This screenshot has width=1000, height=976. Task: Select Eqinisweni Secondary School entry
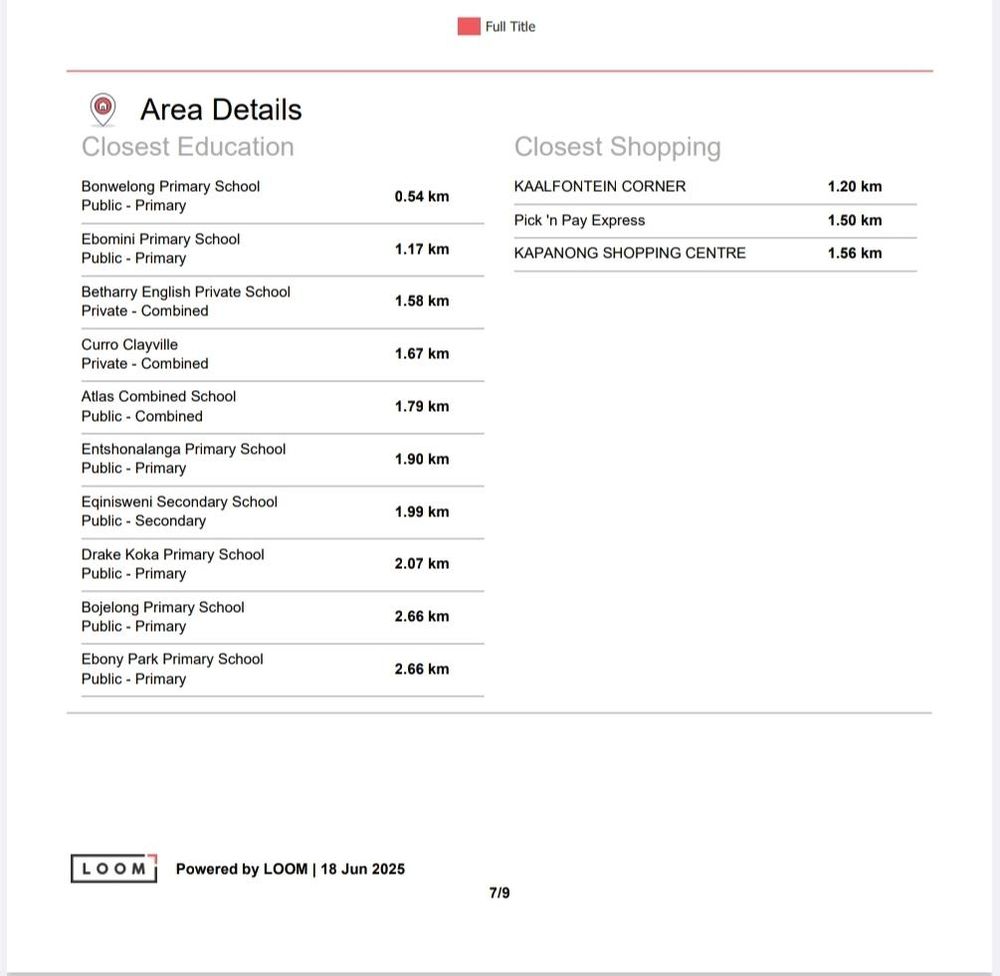click(179, 502)
